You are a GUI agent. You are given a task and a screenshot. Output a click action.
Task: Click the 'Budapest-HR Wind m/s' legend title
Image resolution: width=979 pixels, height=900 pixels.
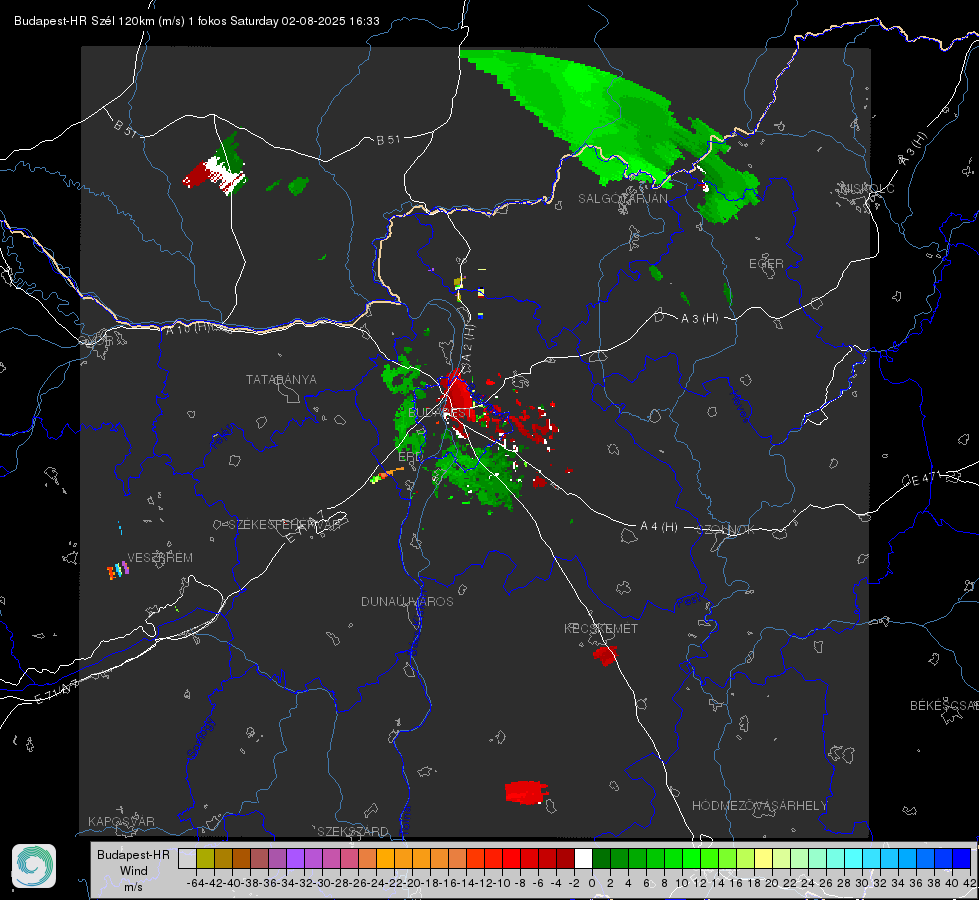[x=133, y=870]
